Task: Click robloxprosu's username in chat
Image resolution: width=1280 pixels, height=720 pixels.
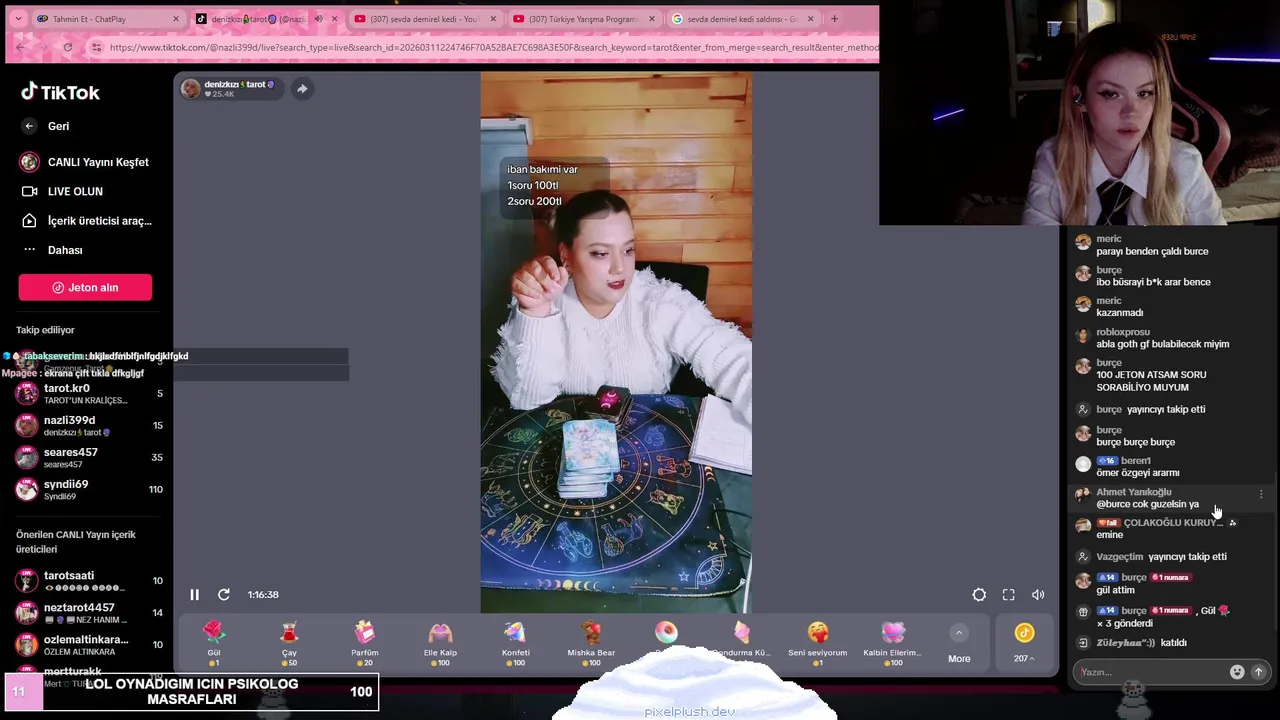Action: 1123,332
